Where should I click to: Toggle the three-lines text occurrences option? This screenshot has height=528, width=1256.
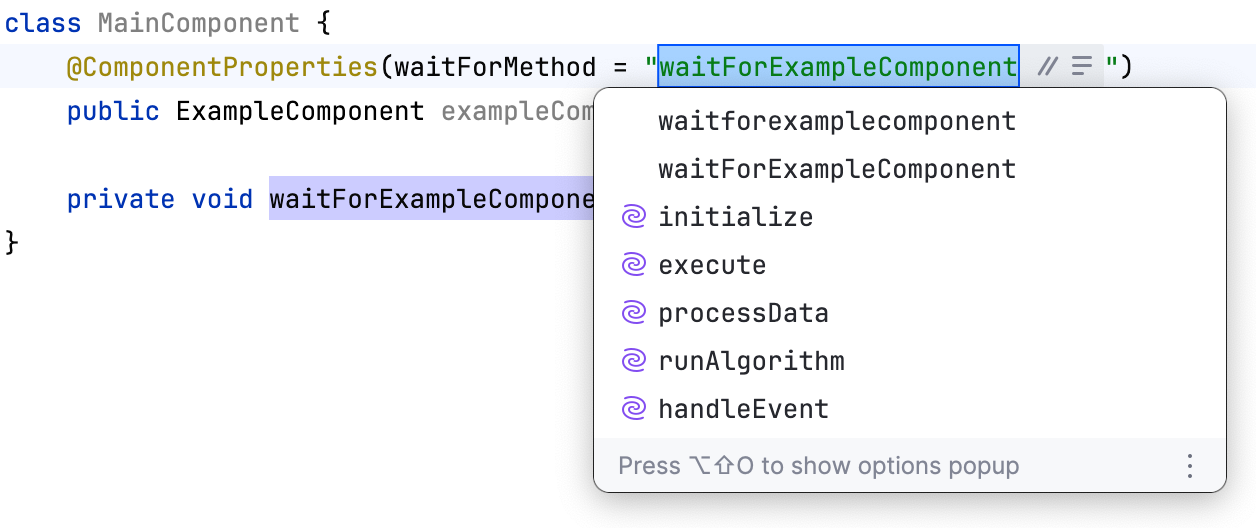point(1081,67)
